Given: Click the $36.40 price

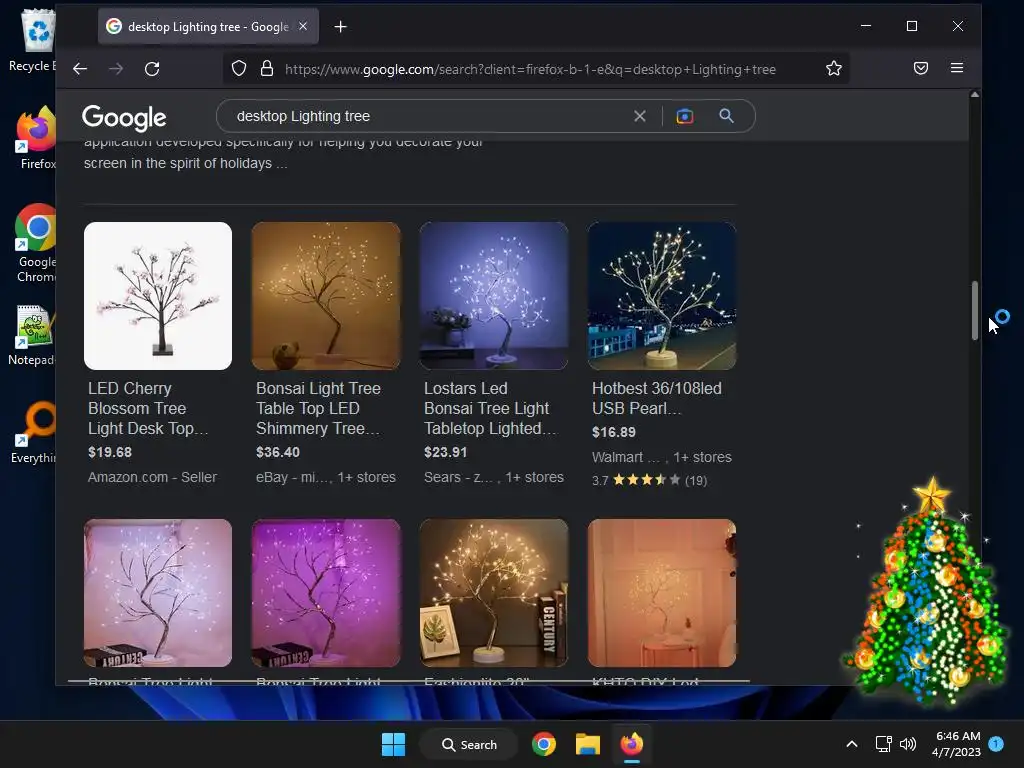Looking at the screenshot, I should (278, 452).
